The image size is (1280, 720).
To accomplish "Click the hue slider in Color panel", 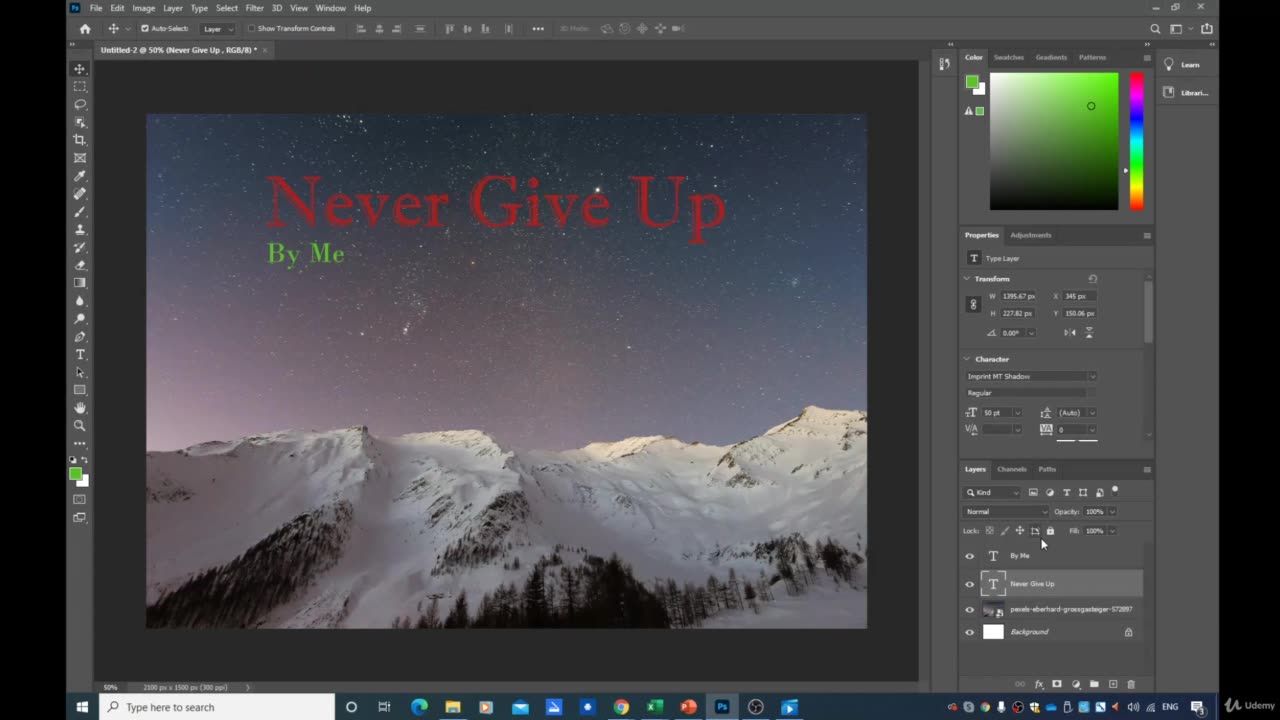I will (1137, 141).
